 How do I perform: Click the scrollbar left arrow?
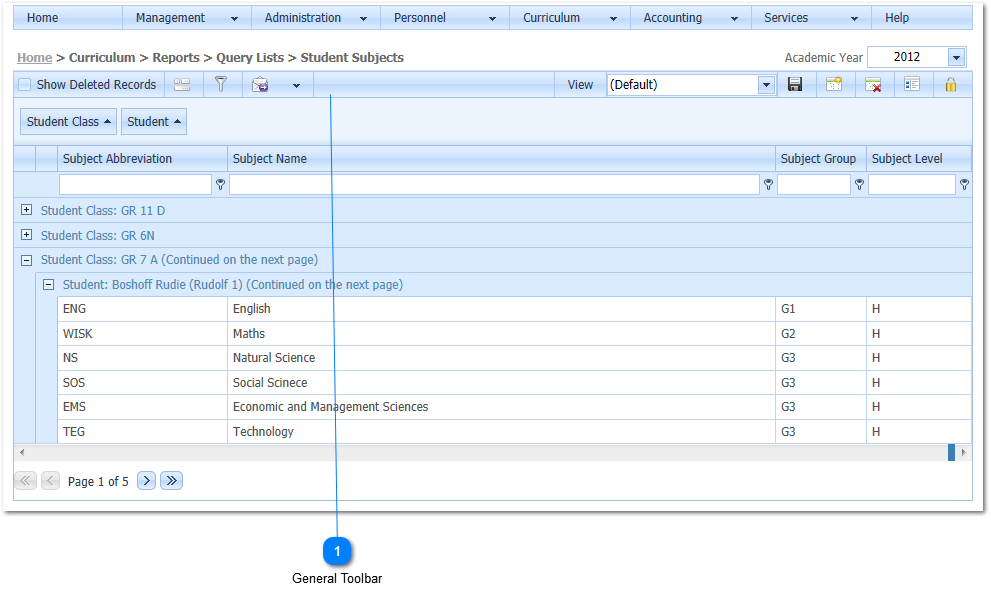[22, 452]
